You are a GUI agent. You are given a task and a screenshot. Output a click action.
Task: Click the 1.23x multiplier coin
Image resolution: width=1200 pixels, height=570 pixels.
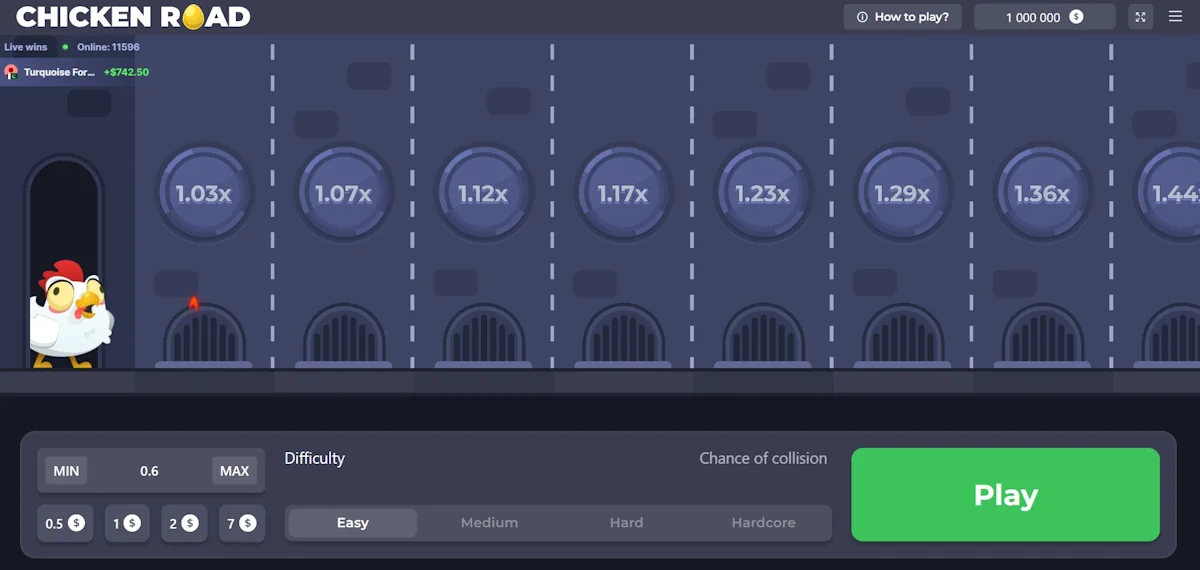point(762,193)
